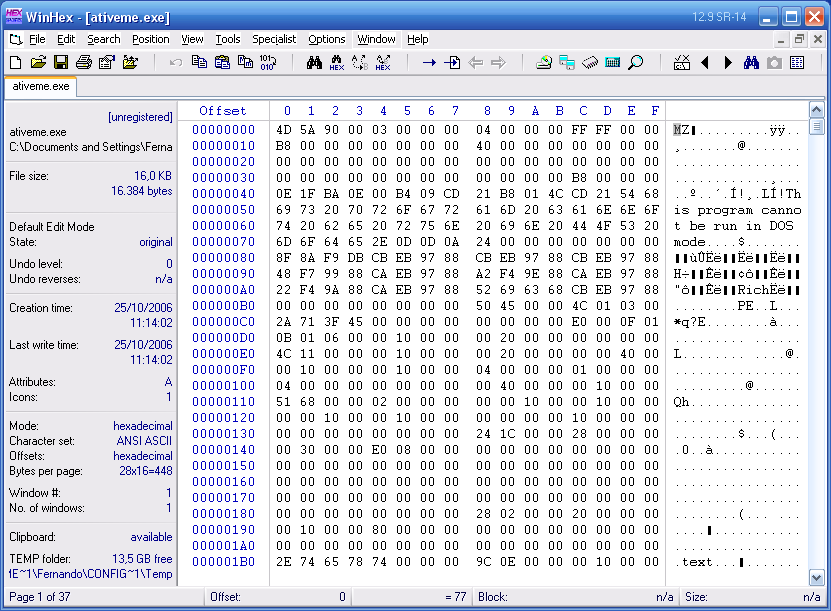This screenshot has height=611, width=831.
Task: Open the View menu
Action: [x=192, y=39]
